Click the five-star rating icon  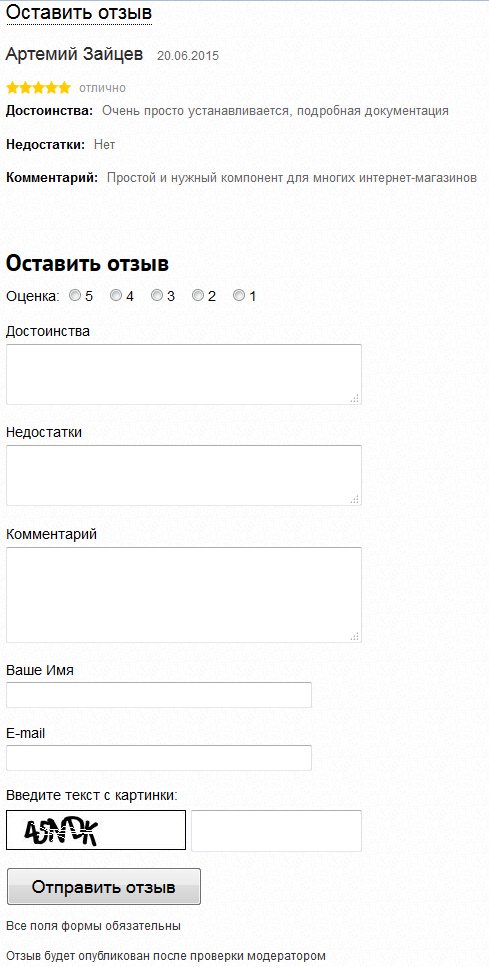pyautogui.click(x=38, y=88)
